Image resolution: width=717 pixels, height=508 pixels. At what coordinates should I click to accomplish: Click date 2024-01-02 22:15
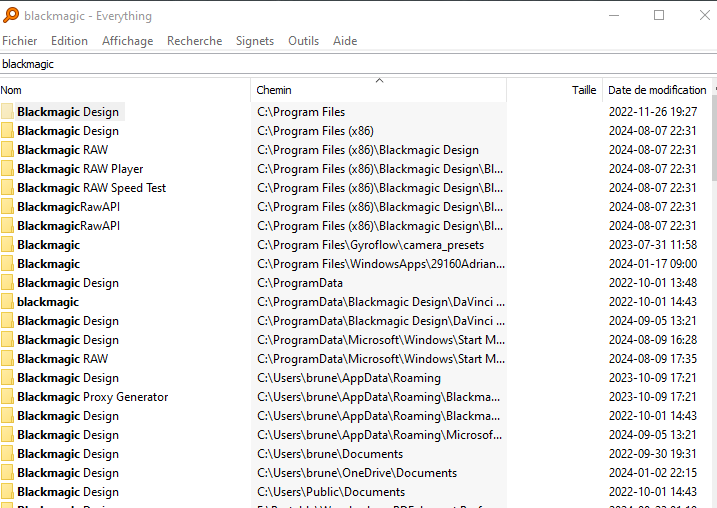coord(653,473)
